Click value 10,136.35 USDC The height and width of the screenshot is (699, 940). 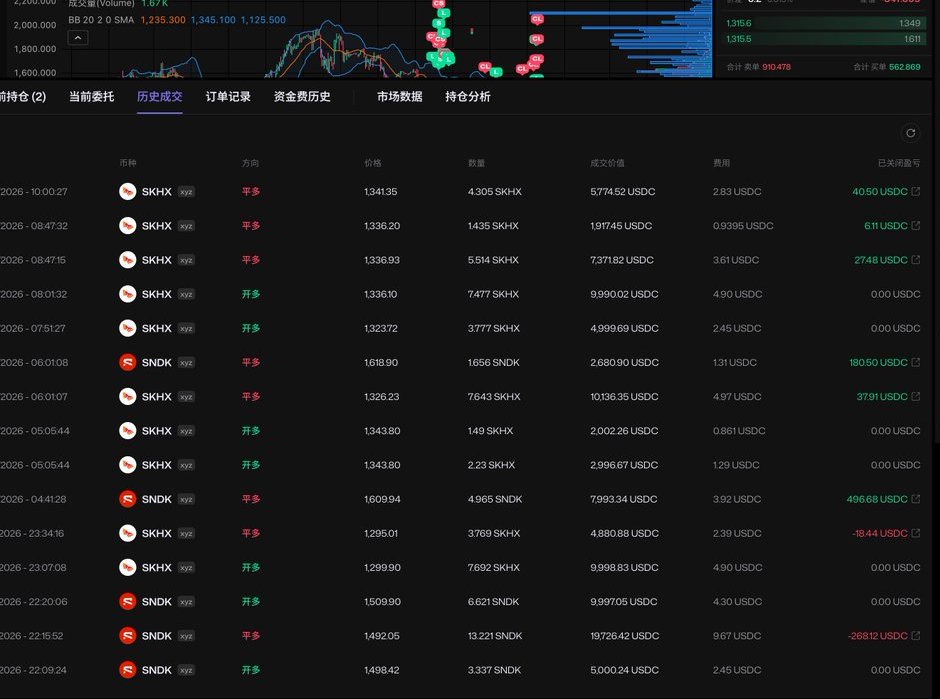click(624, 397)
